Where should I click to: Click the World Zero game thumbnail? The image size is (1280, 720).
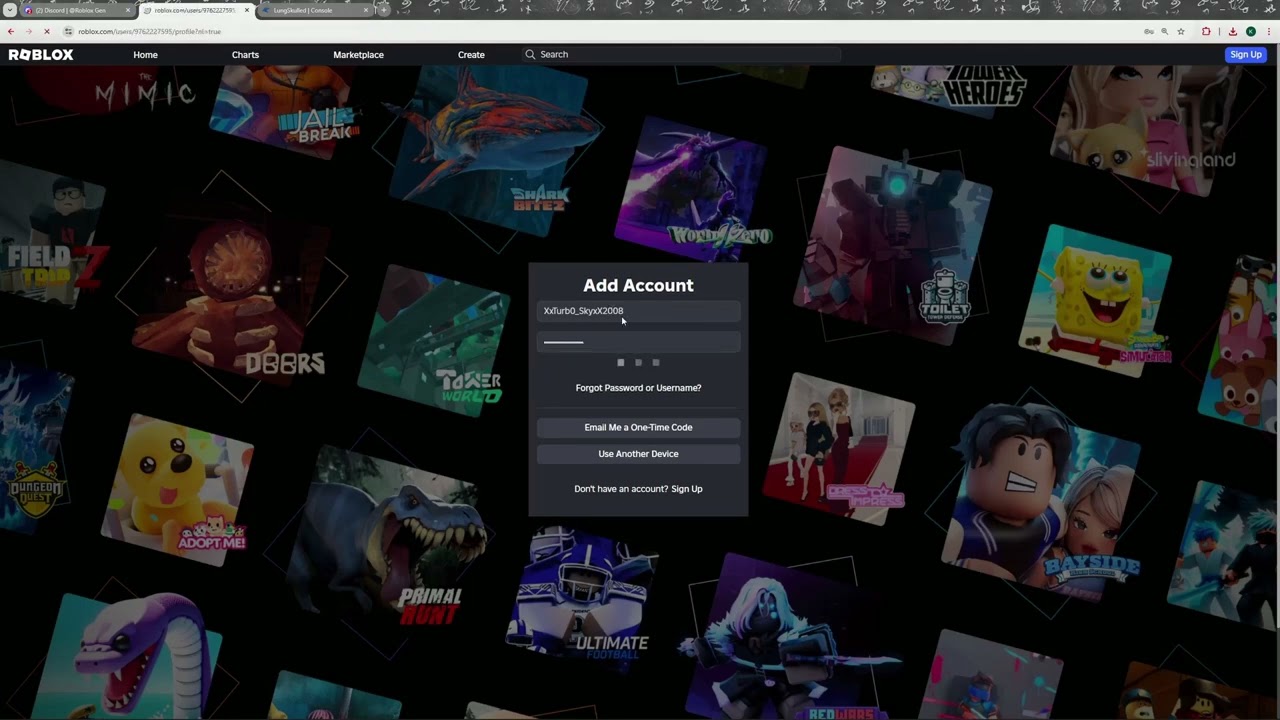(x=692, y=190)
